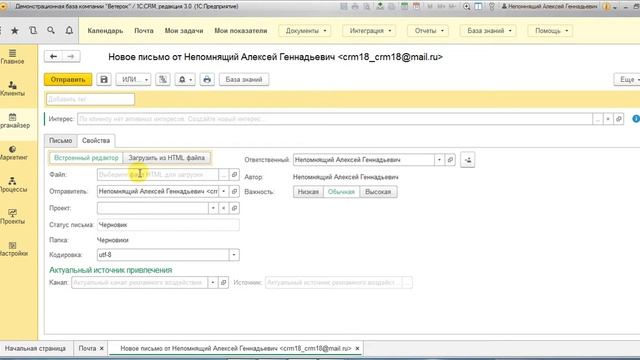
Task: Set importance to Обычная
Action: click(341, 191)
